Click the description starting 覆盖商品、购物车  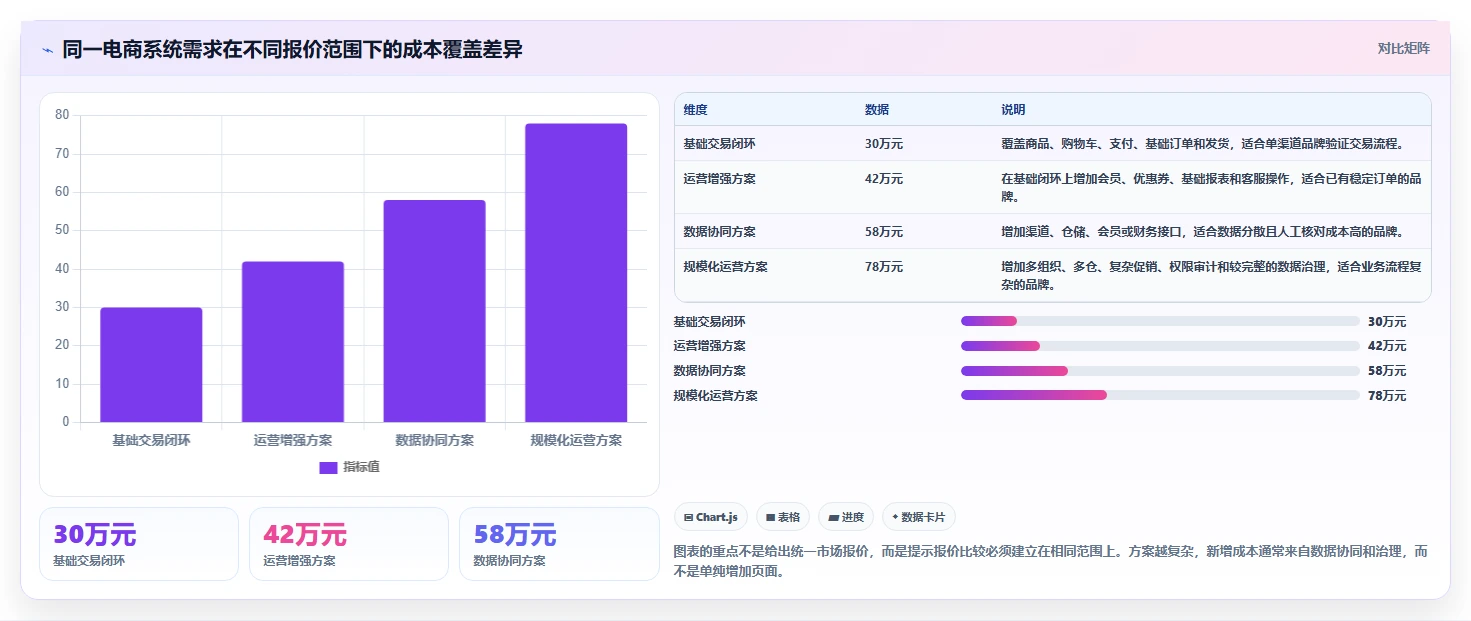tap(1203, 144)
